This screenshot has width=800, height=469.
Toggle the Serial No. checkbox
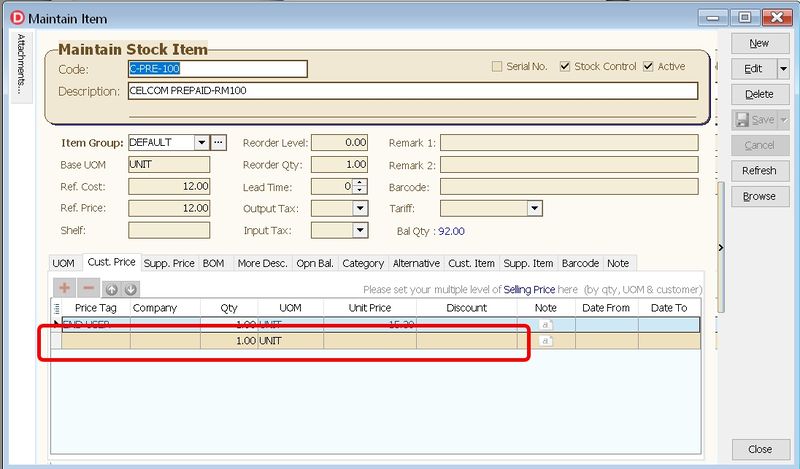pyautogui.click(x=497, y=67)
